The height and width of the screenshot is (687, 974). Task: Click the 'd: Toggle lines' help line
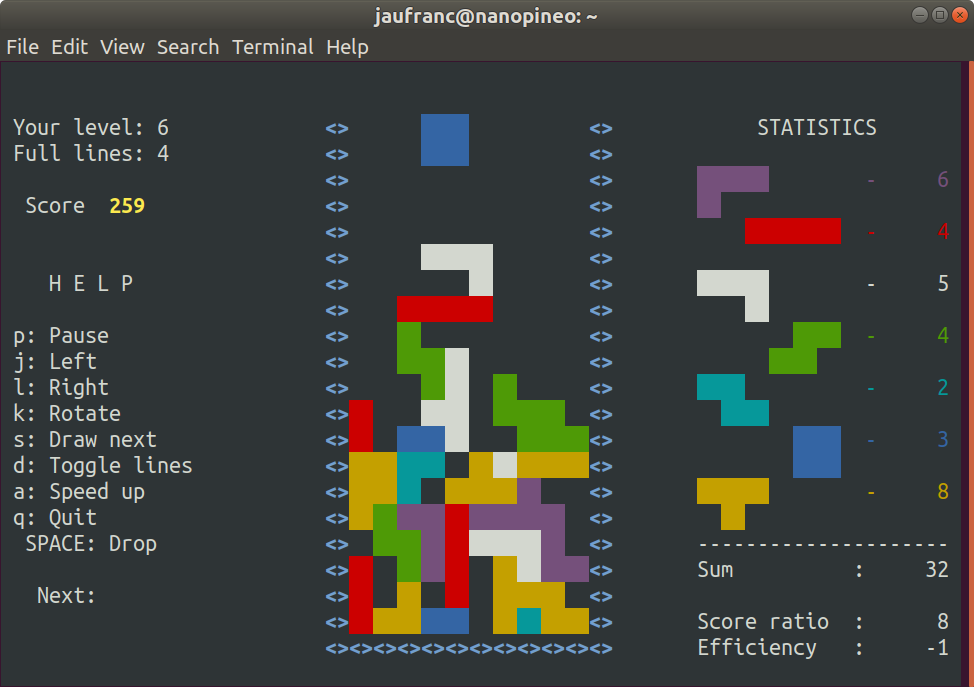tap(103, 466)
